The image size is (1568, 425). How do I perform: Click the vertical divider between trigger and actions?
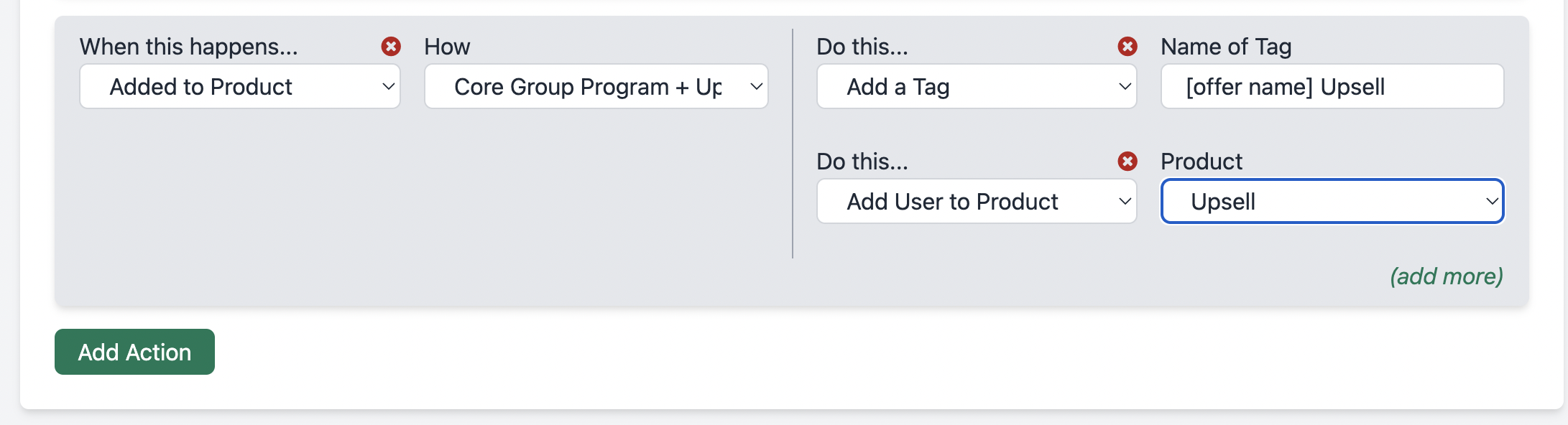tap(793, 144)
